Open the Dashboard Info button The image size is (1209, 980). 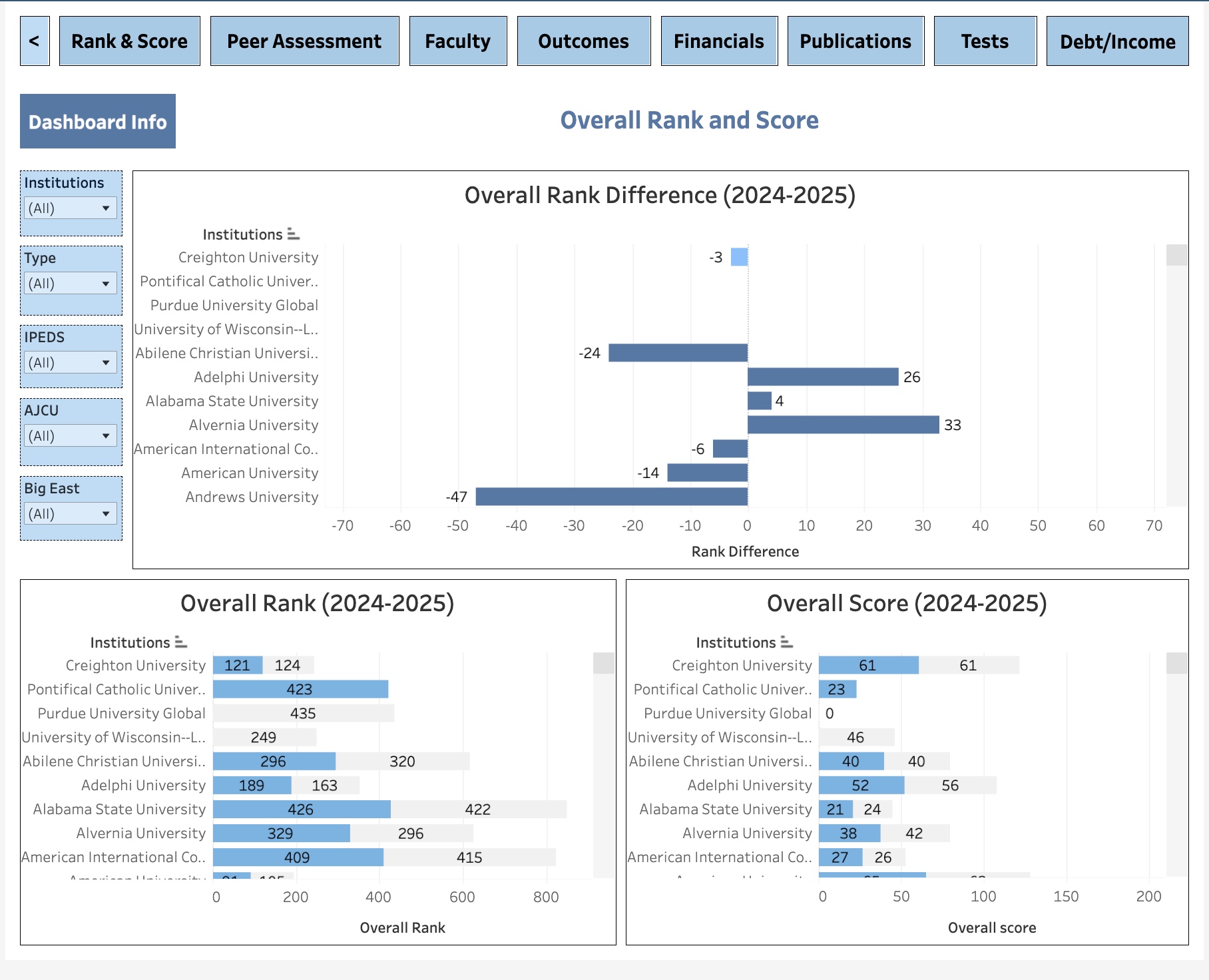[98, 121]
